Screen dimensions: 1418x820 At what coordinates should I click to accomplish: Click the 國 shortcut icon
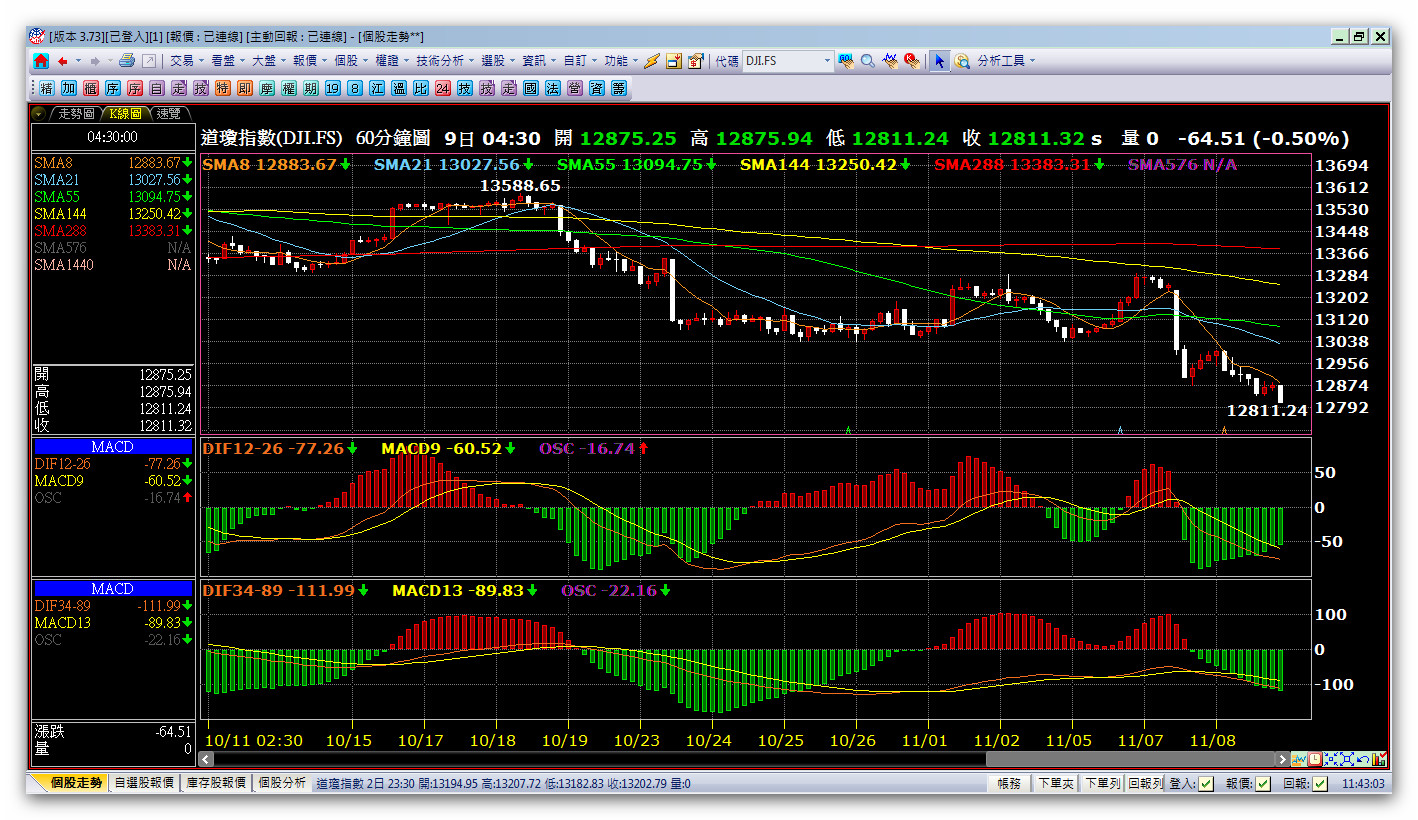(530, 88)
